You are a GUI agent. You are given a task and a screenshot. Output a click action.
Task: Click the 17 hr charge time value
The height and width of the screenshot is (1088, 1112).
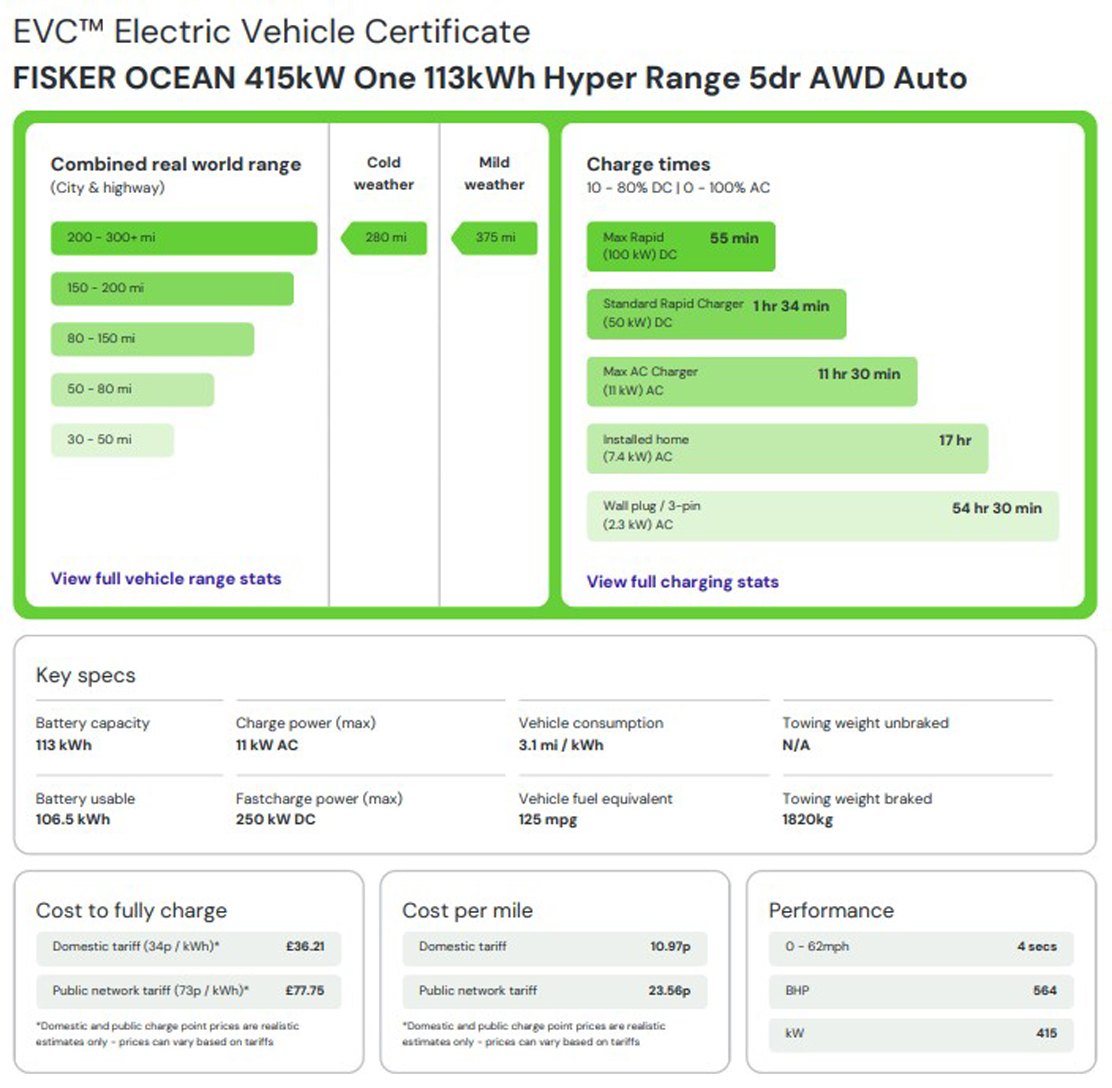(955, 440)
